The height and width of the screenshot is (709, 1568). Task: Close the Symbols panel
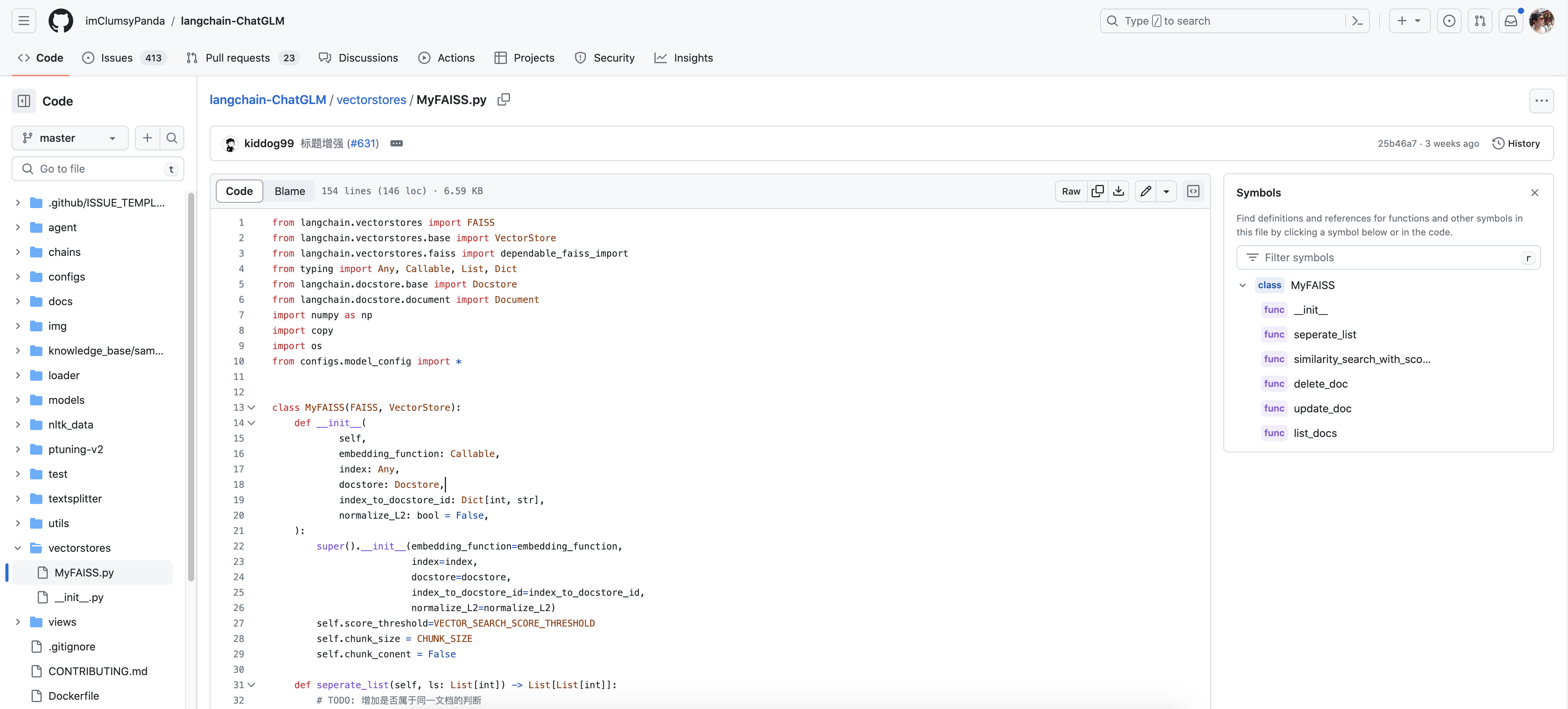(x=1534, y=193)
